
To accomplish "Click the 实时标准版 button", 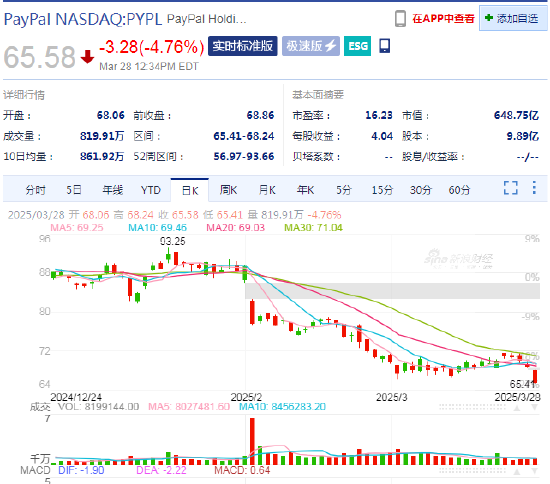I will 243,46.
